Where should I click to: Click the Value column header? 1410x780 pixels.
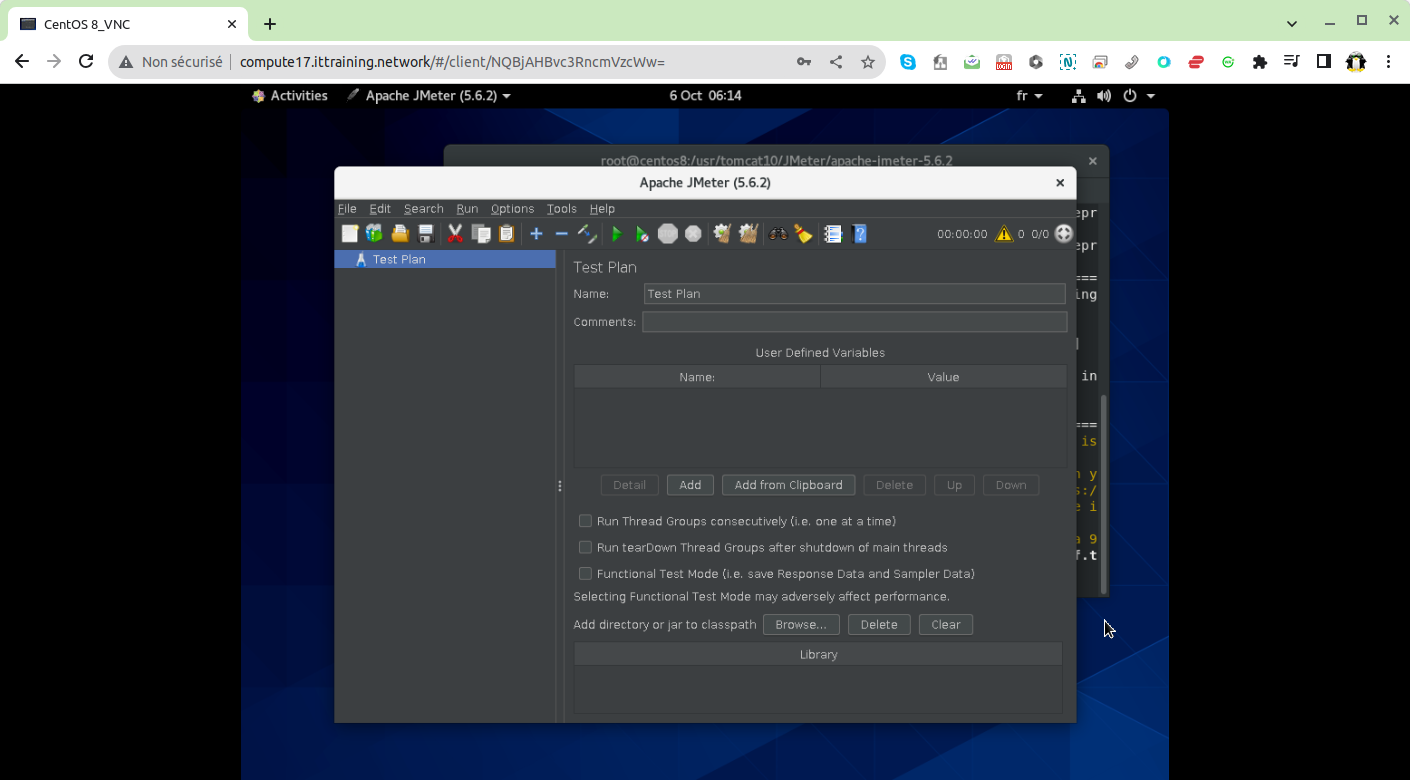tap(943, 377)
